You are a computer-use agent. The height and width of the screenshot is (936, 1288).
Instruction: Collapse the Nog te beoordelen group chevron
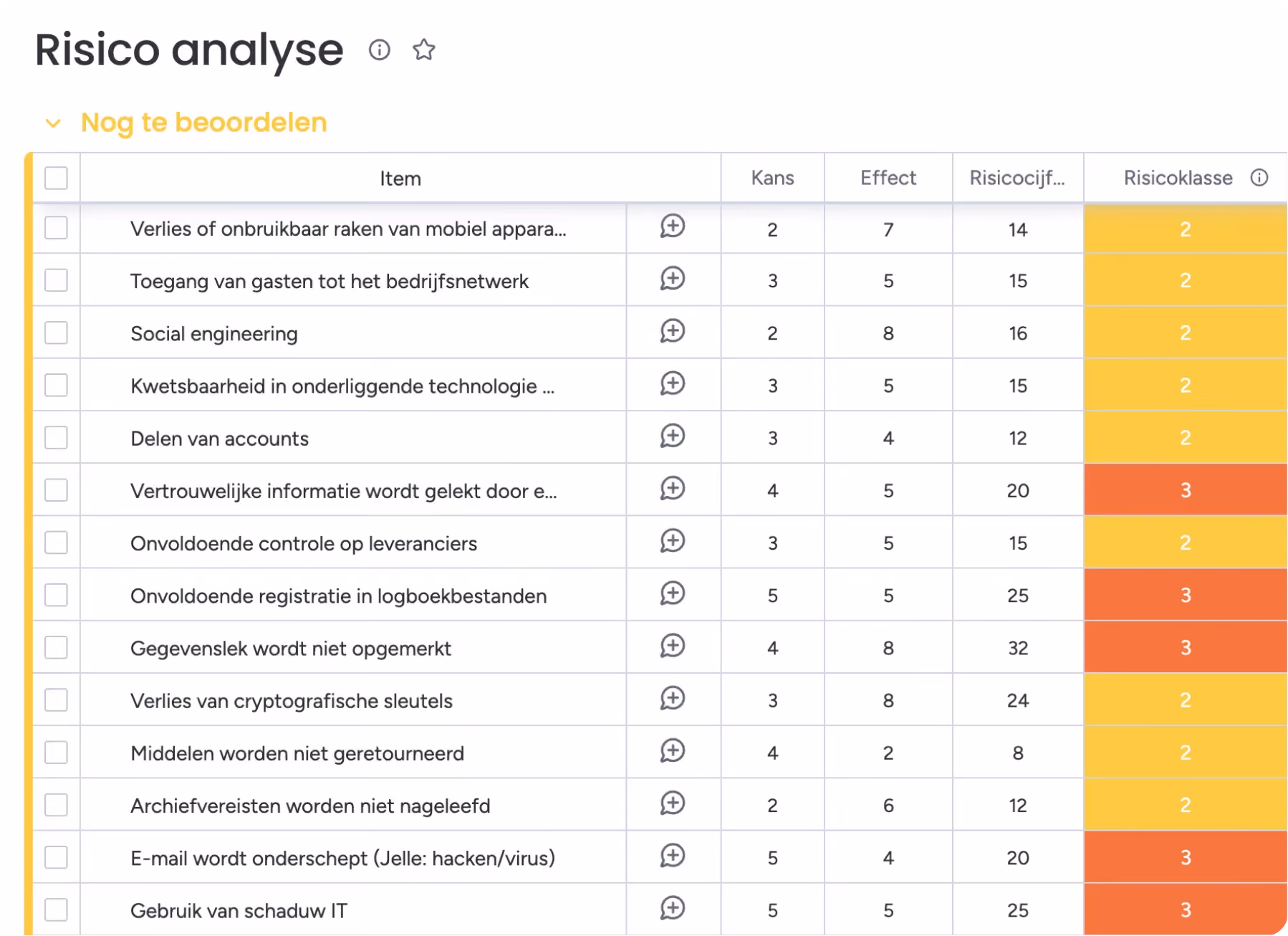(53, 123)
